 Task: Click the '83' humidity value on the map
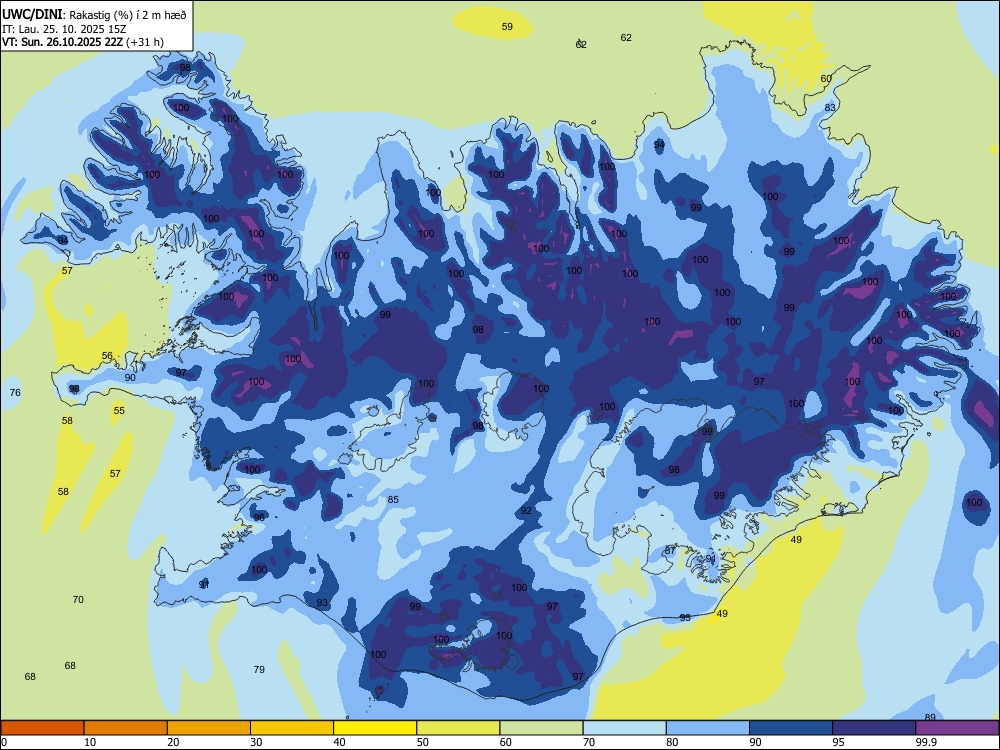[x=830, y=107]
